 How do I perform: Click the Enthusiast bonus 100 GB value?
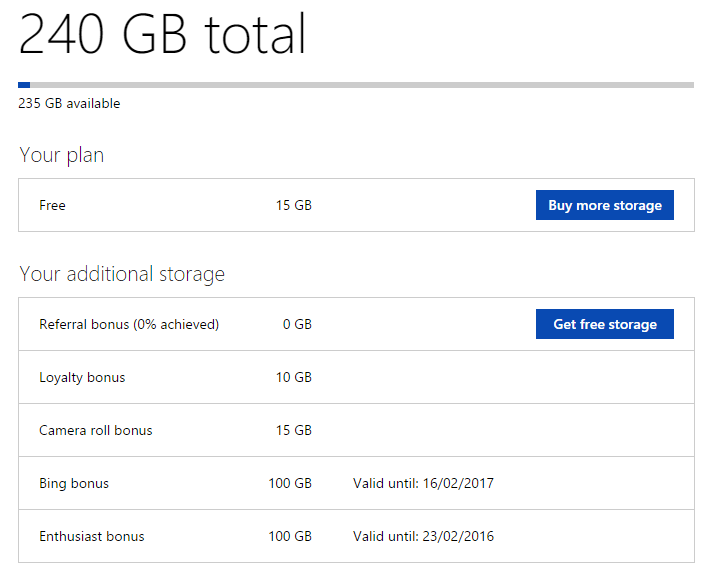coord(290,537)
